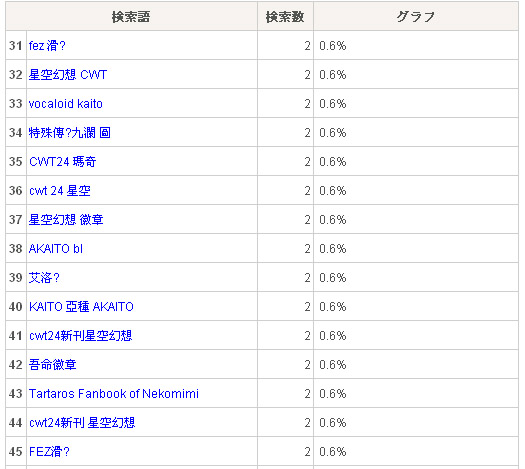Click the 'グラフ' column header

pyautogui.click(x=416, y=17)
